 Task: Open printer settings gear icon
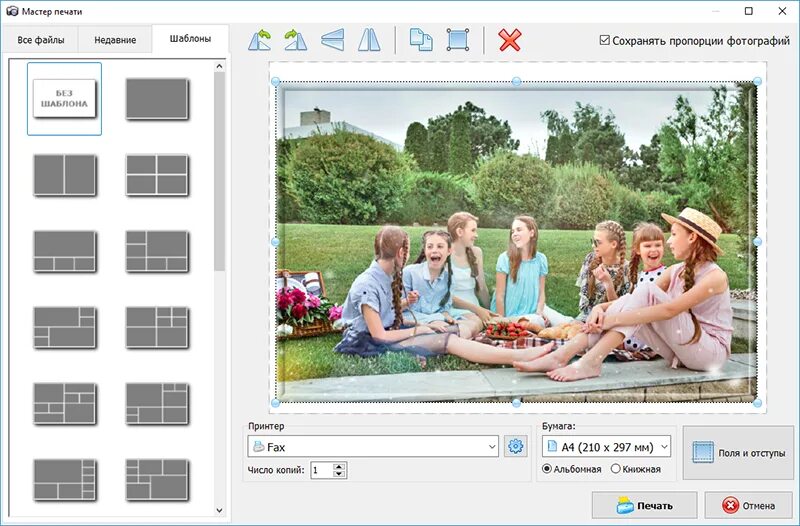click(x=515, y=446)
